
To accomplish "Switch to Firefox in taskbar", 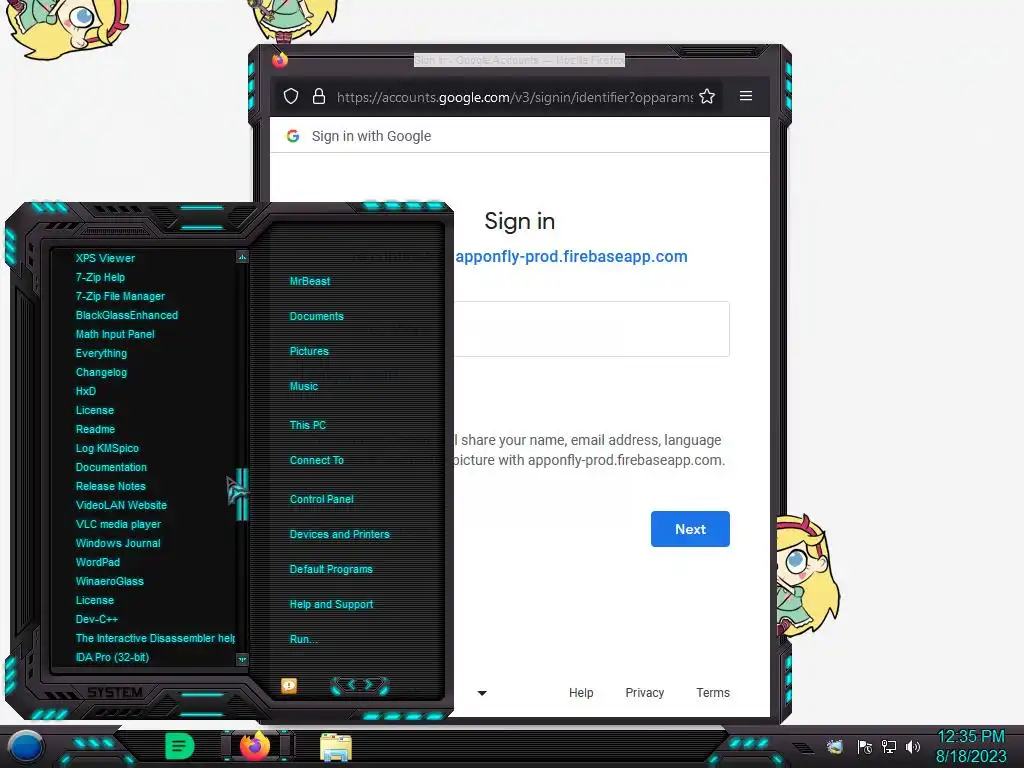I will 255,746.
